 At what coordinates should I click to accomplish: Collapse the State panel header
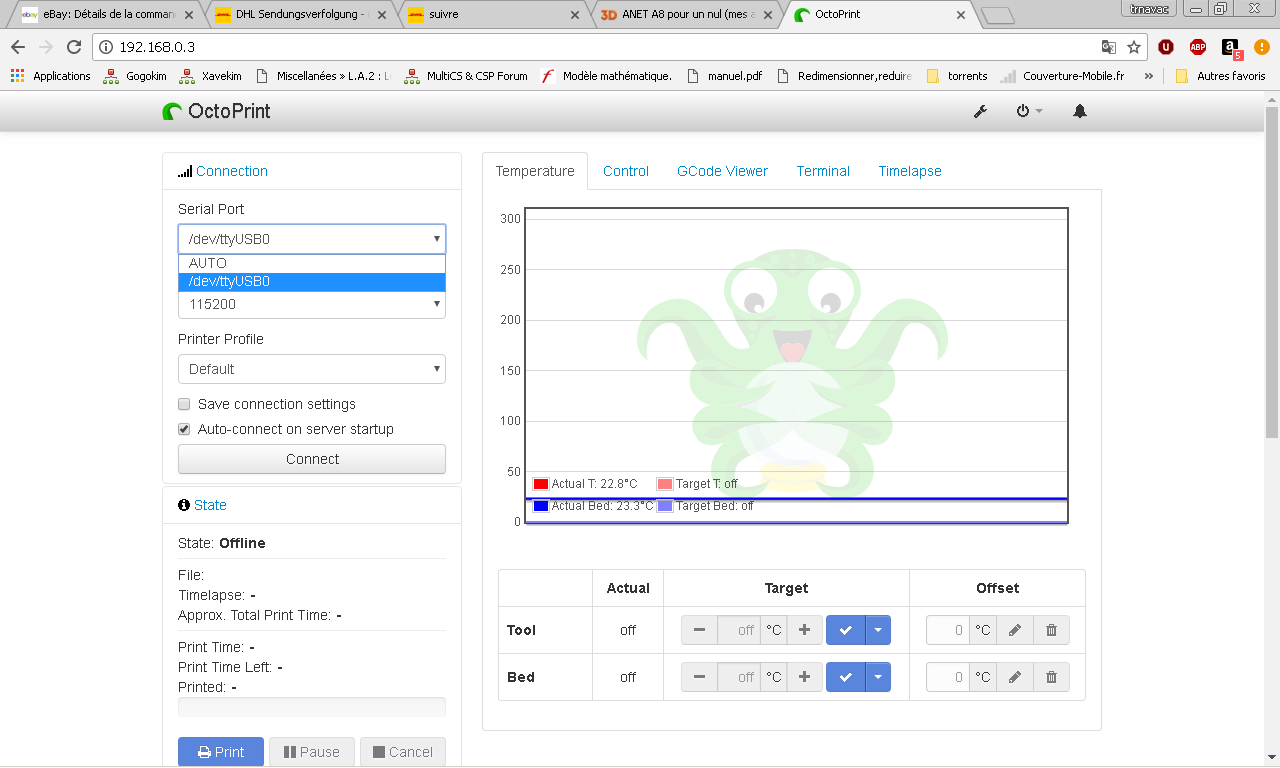(210, 505)
